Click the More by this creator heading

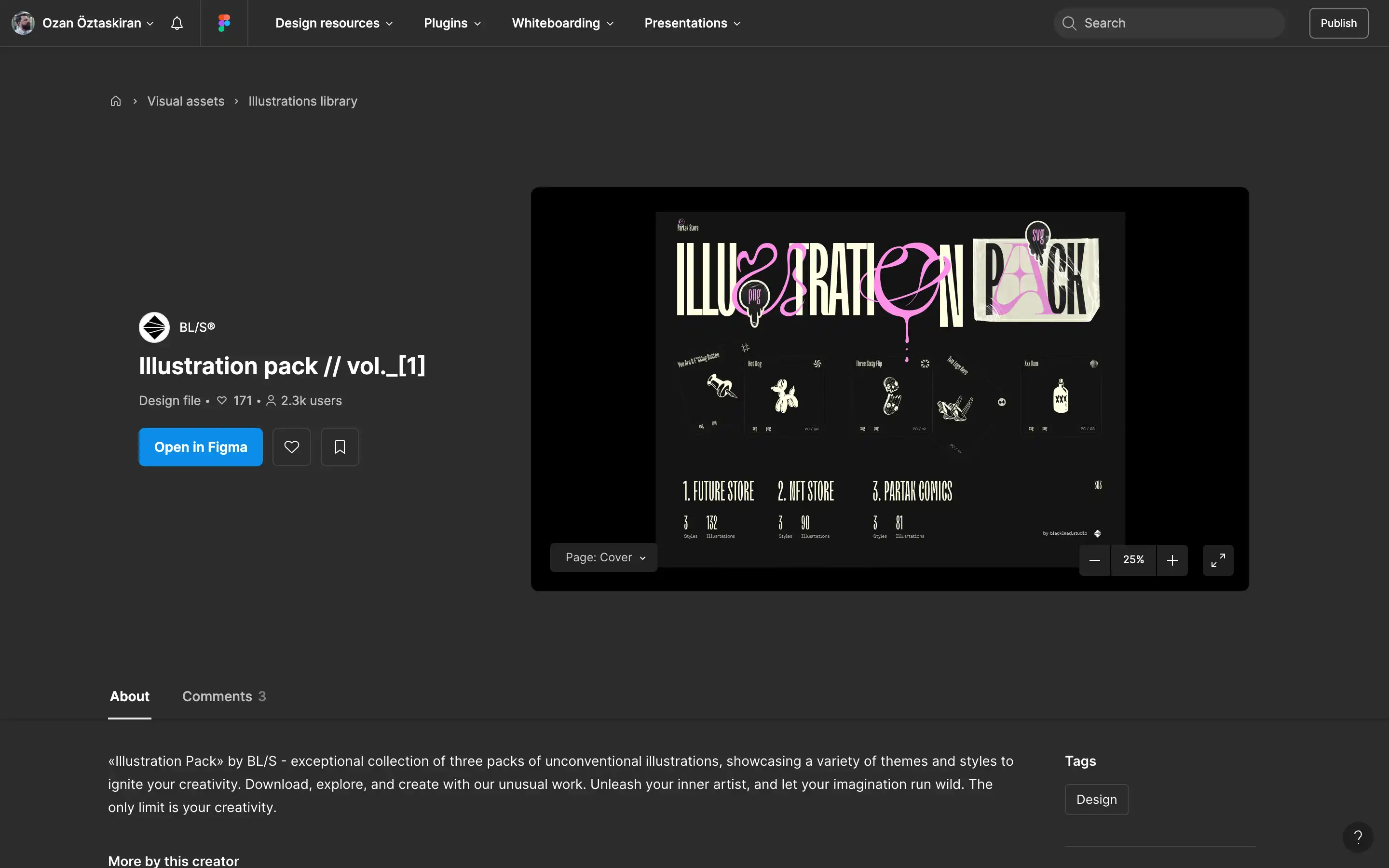pos(173,861)
